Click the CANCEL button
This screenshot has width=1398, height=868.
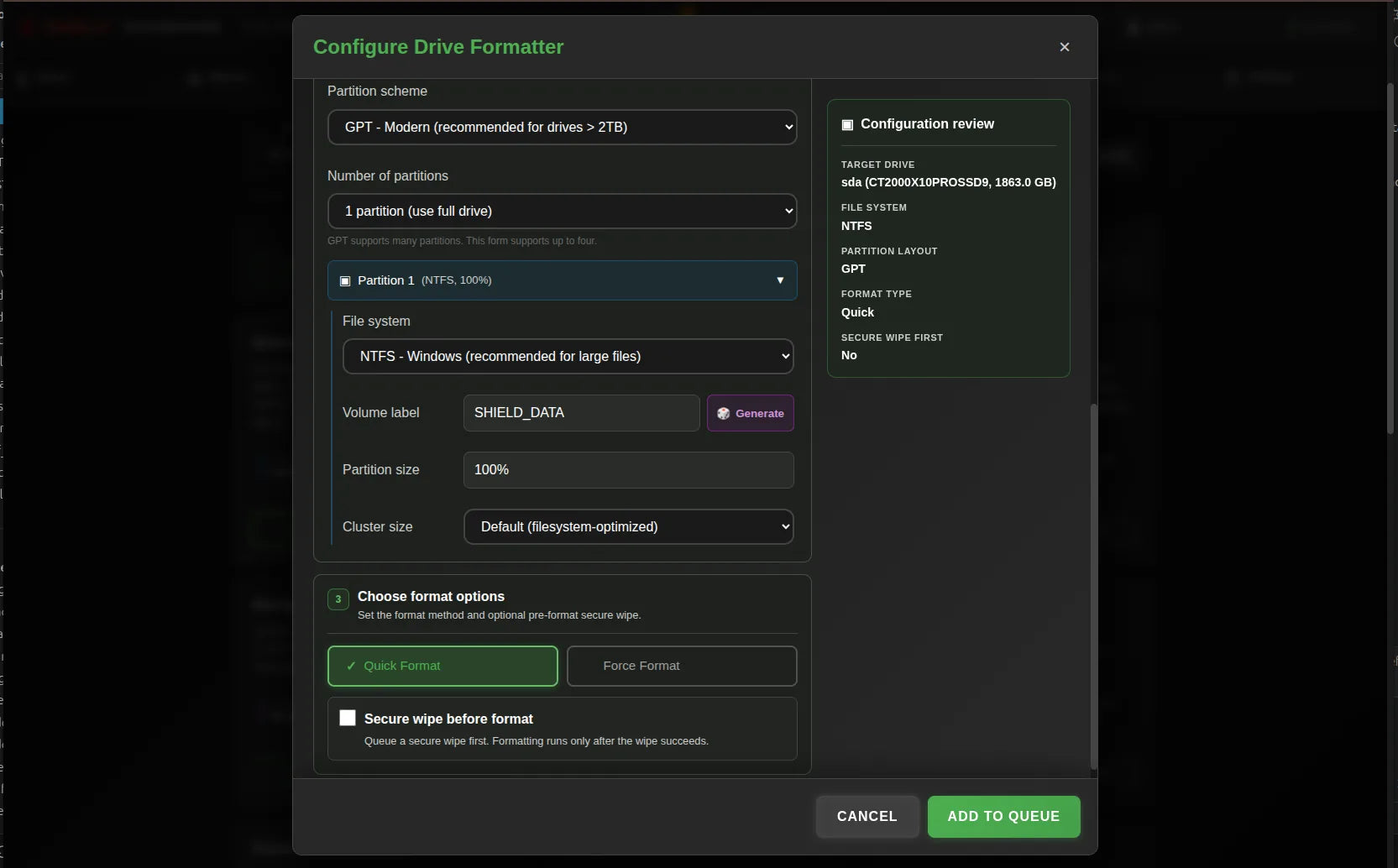867,817
